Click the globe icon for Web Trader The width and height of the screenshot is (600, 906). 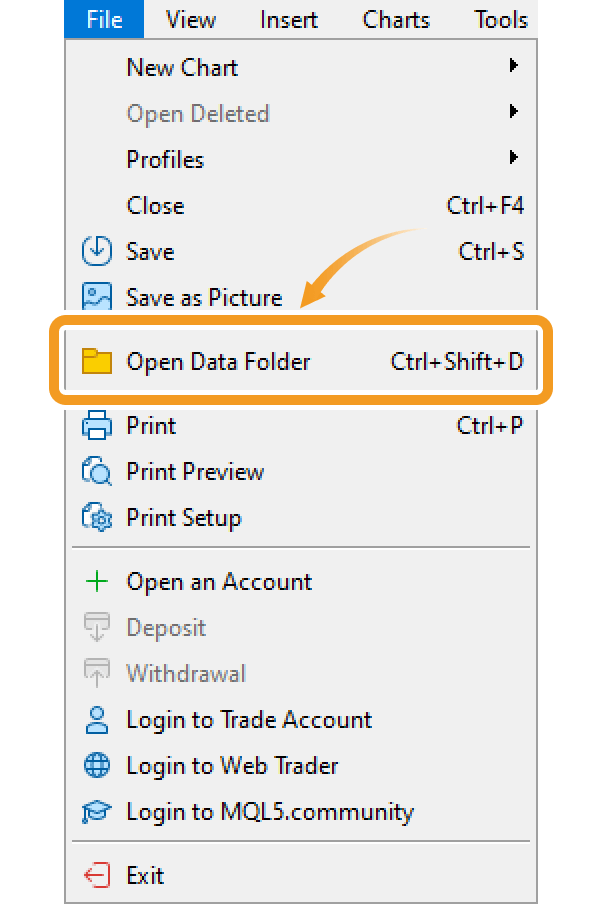point(97,766)
